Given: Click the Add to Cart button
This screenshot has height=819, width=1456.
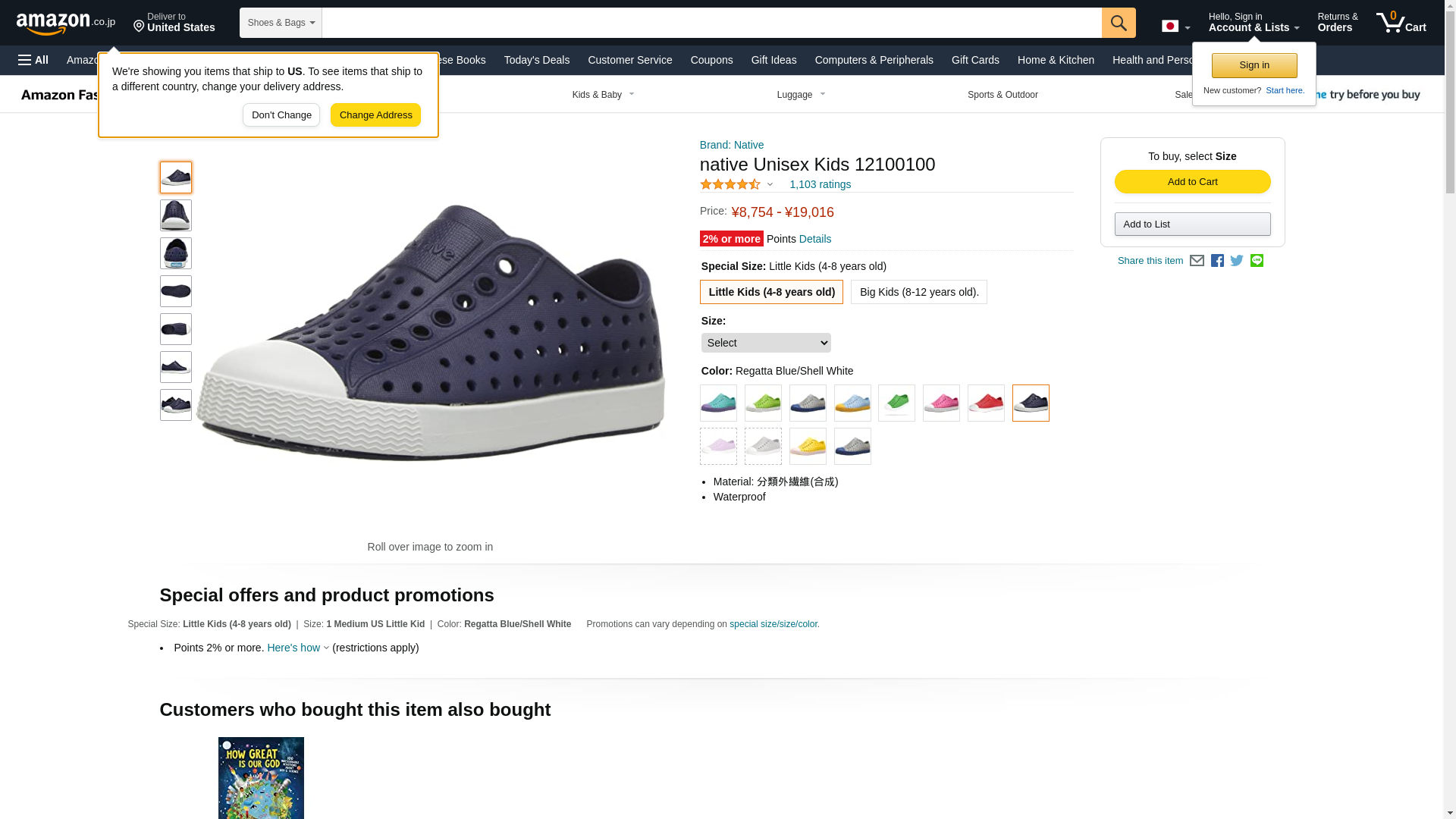Looking at the screenshot, I should coord(1192,182).
